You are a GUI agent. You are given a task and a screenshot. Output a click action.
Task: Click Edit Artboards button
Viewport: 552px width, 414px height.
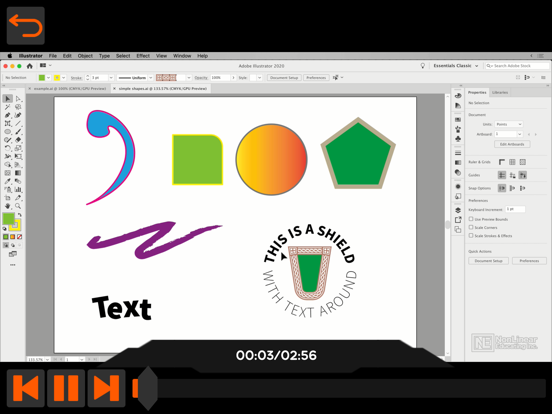click(x=512, y=144)
